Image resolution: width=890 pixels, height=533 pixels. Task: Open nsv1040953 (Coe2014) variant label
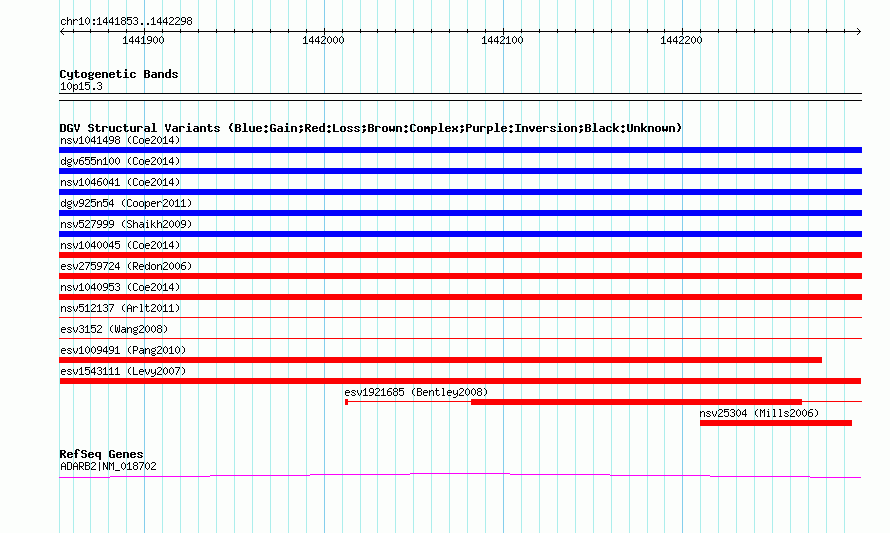[x=120, y=287]
